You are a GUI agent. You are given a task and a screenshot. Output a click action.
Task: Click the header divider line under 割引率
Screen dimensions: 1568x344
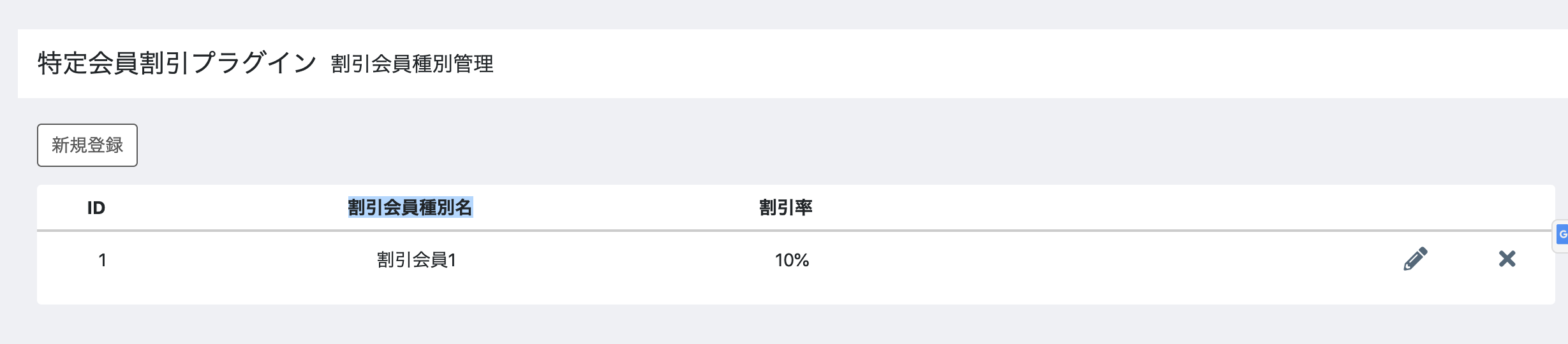point(786,230)
